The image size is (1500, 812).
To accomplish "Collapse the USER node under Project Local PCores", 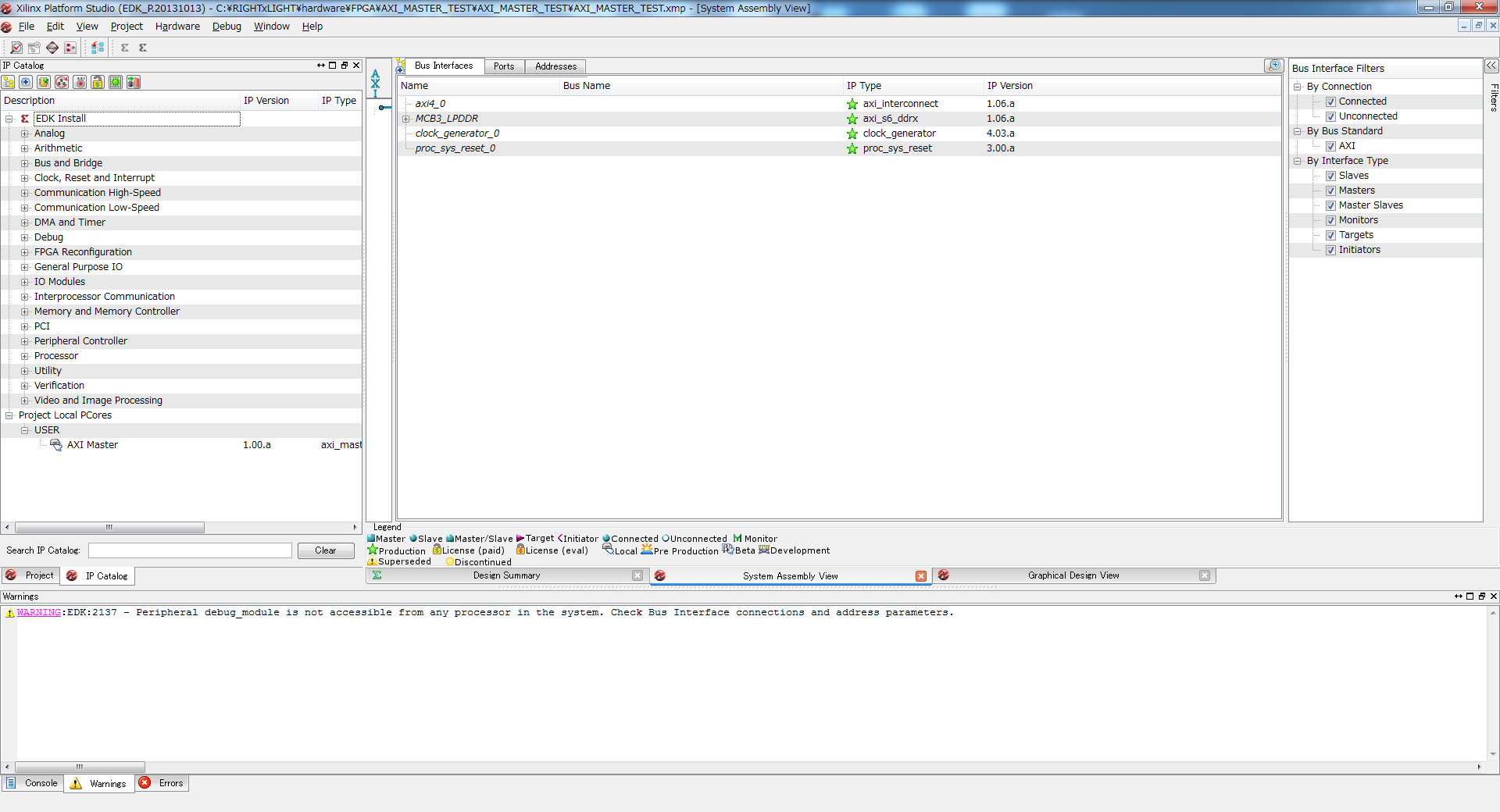I will point(25,431).
